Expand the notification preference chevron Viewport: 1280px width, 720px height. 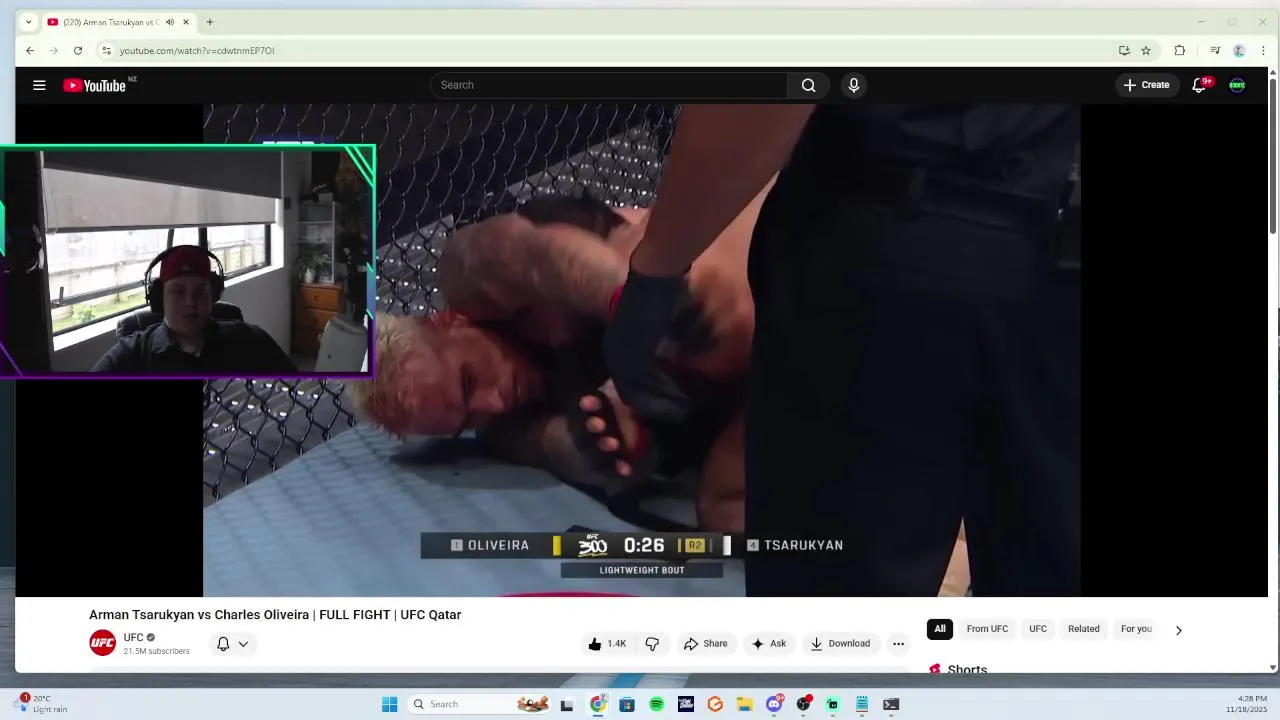click(x=243, y=644)
